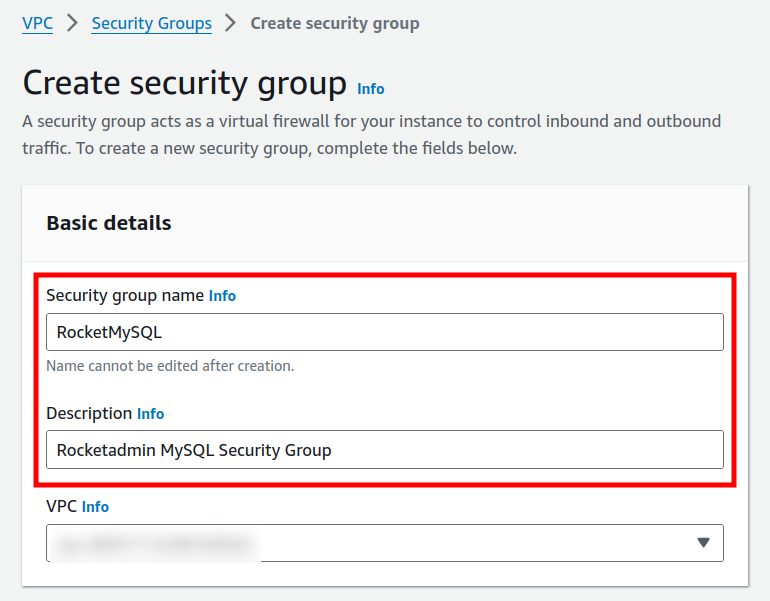Focus the Security group name field with RocketMySQL

pos(384,332)
